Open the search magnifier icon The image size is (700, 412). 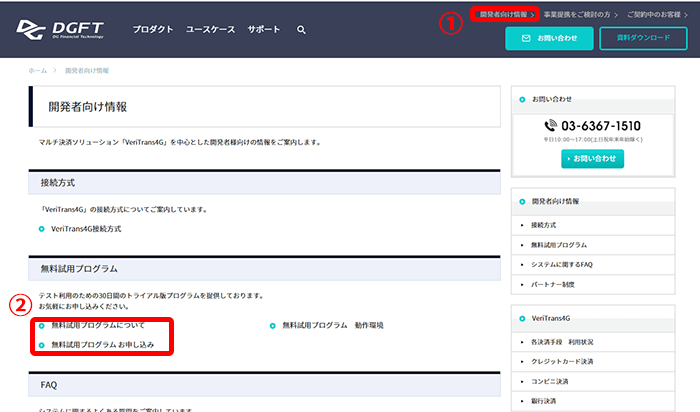[x=301, y=30]
